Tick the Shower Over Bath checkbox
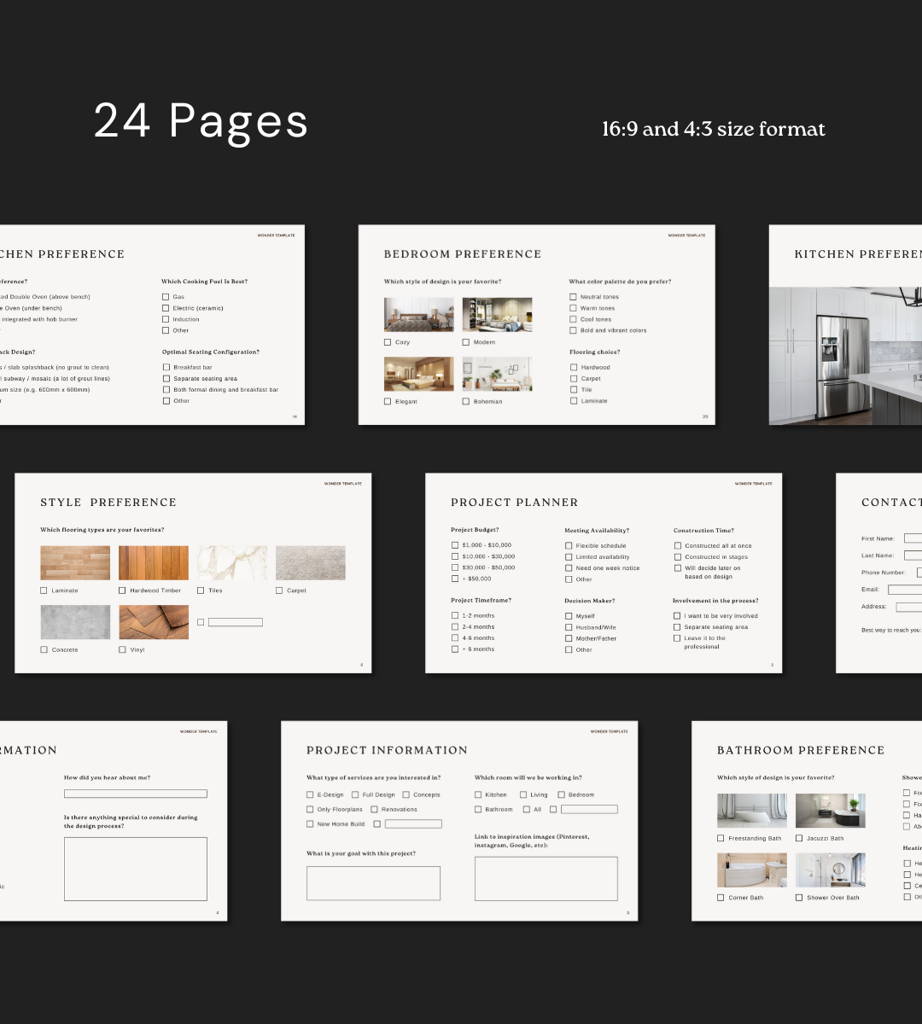922x1024 pixels. pyautogui.click(x=799, y=897)
